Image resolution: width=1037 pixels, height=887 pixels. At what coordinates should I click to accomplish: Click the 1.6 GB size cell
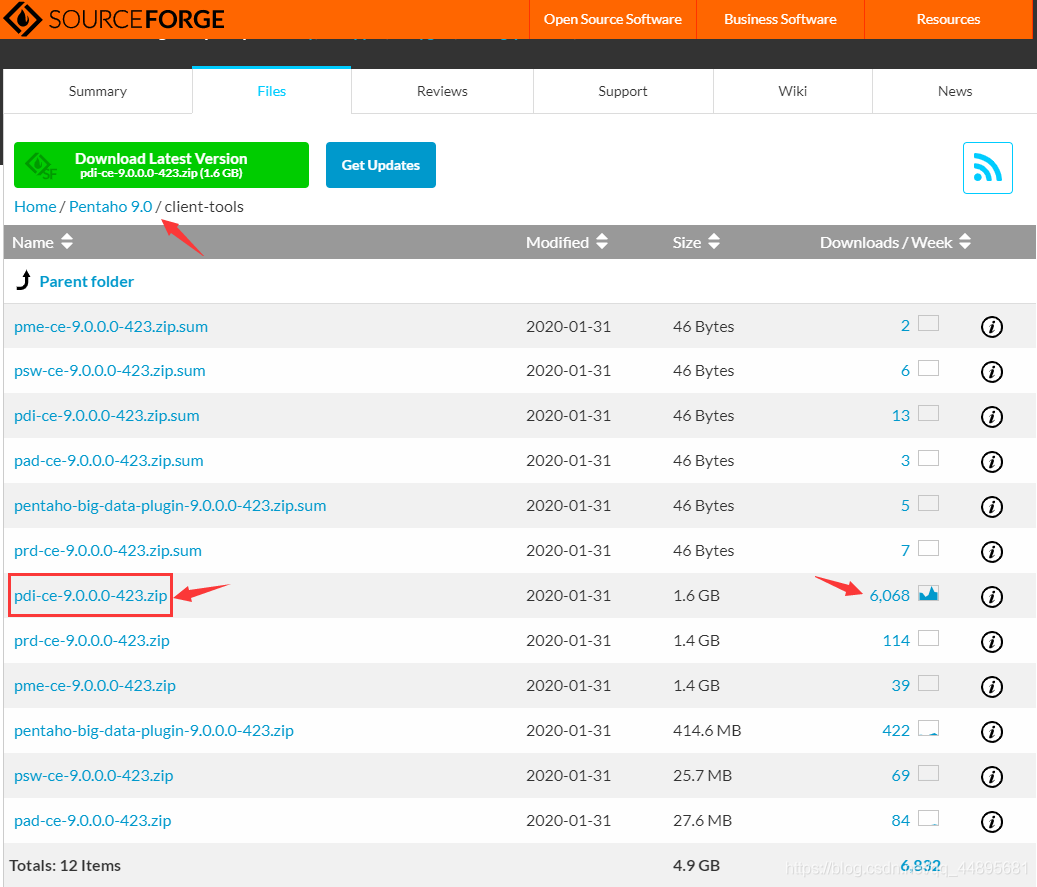(696, 595)
